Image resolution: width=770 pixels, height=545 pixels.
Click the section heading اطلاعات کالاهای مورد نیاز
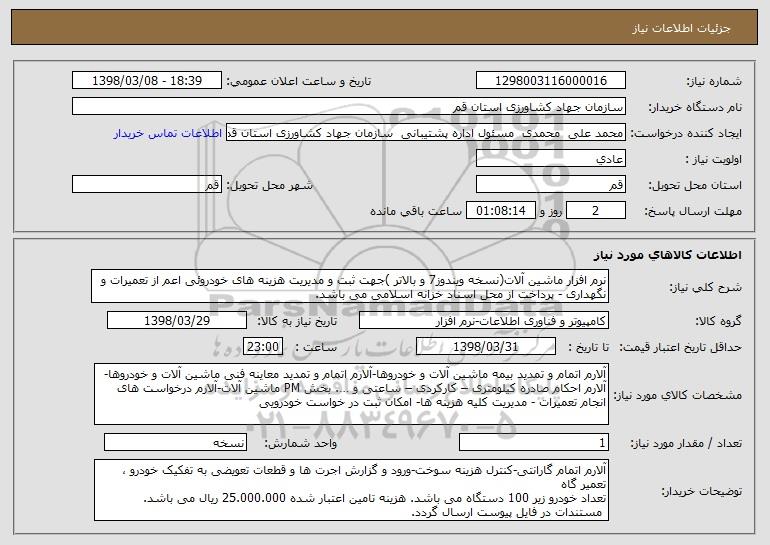click(x=667, y=255)
